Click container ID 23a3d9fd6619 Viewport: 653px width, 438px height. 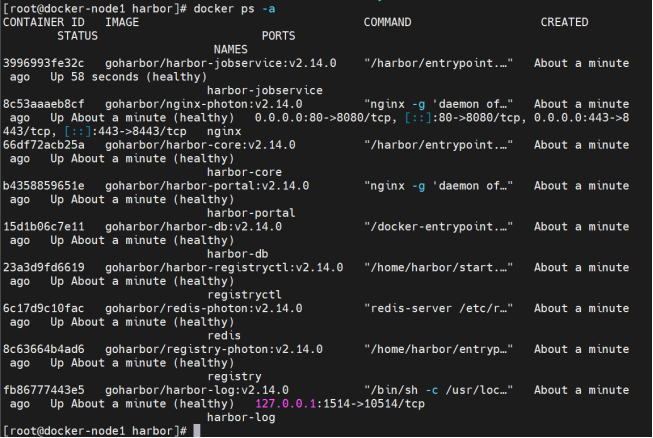(44, 268)
